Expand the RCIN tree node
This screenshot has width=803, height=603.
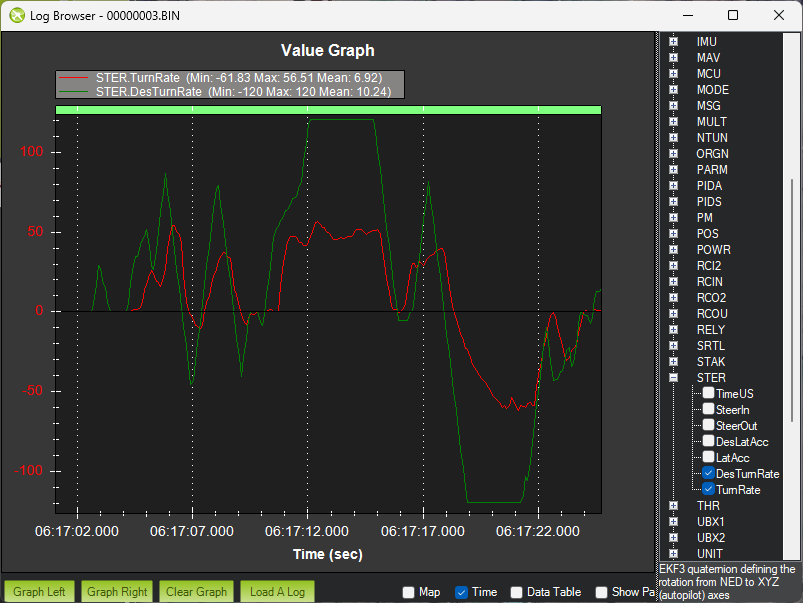[673, 282]
